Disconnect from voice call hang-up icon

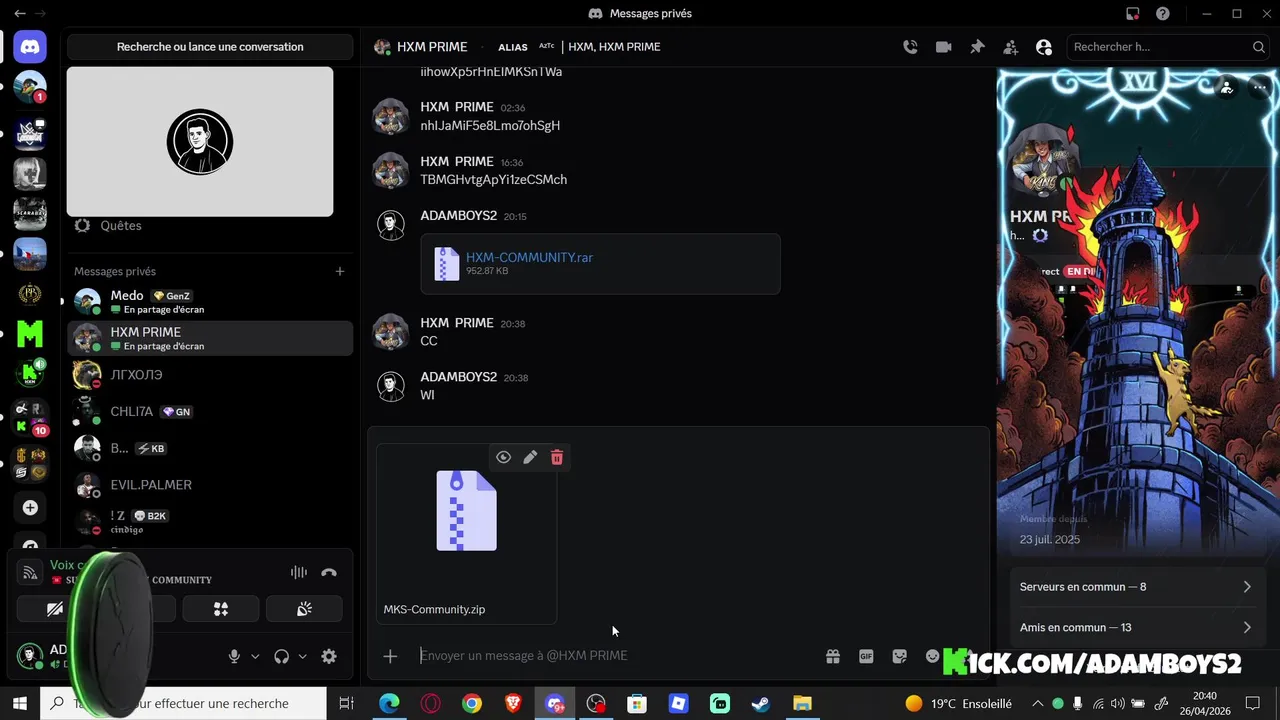pyautogui.click(x=329, y=573)
